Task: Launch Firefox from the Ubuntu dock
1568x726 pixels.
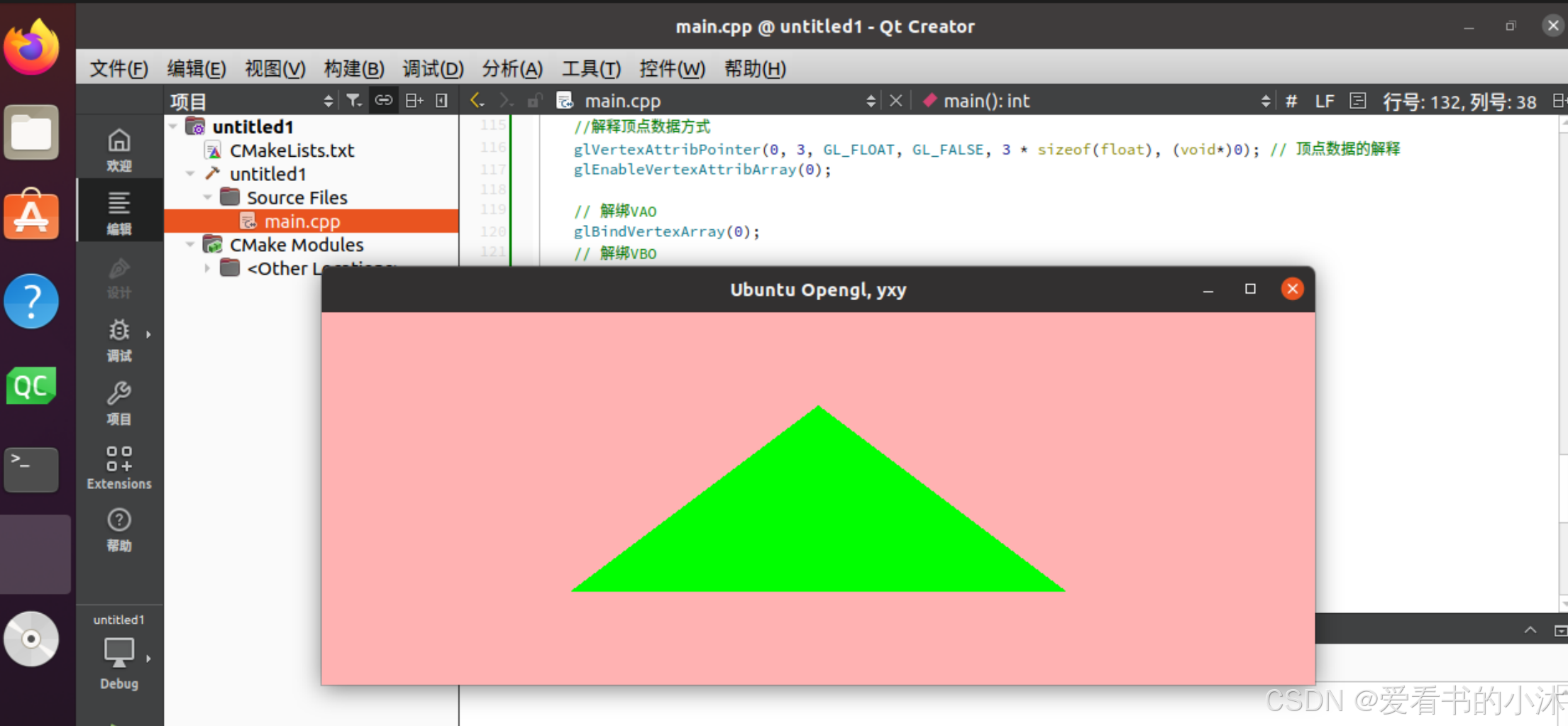Action: coord(31,47)
